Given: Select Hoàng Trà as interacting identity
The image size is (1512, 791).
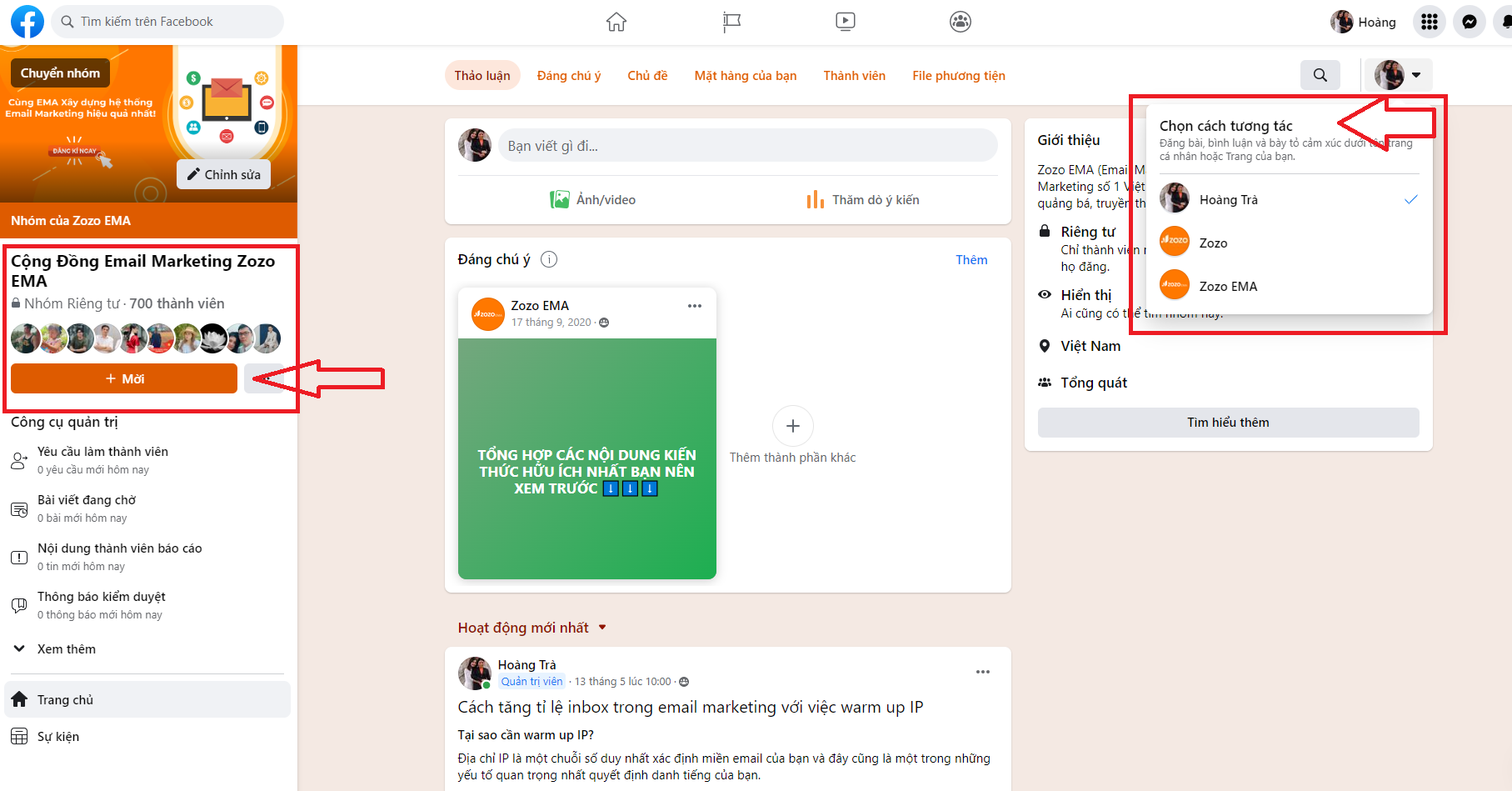Looking at the screenshot, I should 1289,199.
